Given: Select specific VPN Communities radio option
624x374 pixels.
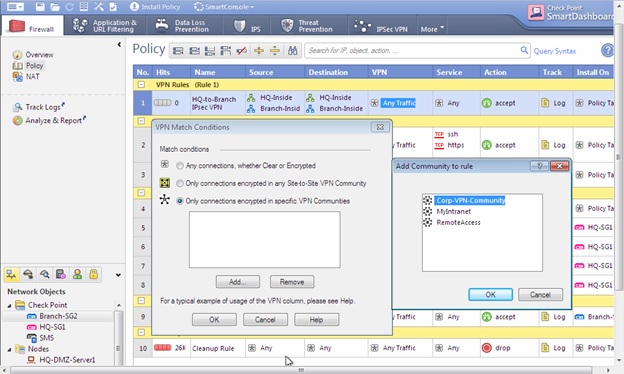Looking at the screenshot, I should 180,201.
